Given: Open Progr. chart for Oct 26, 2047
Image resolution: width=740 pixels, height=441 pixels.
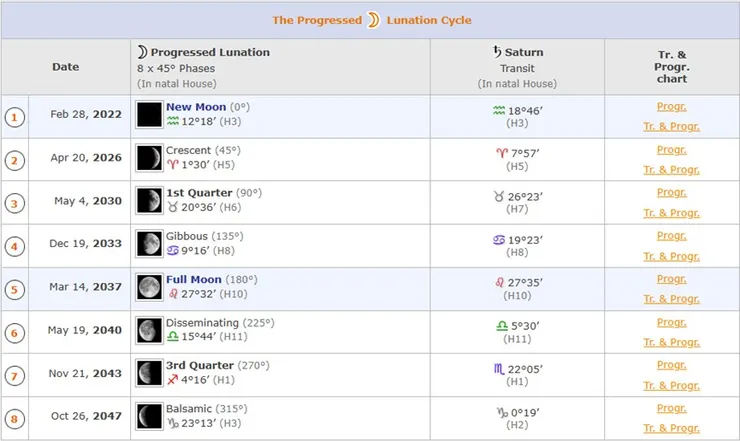Looking at the screenshot, I should 671,408.
